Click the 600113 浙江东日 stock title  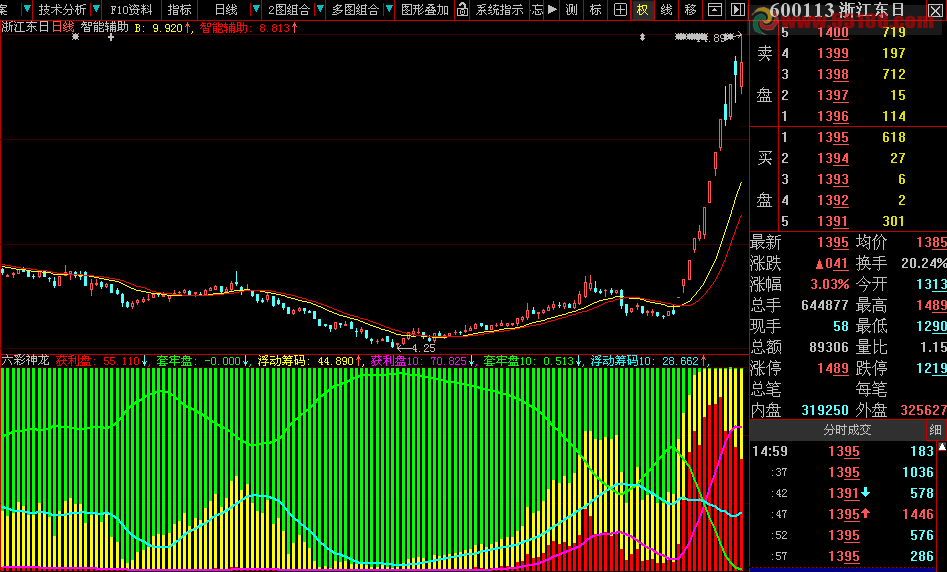tap(838, 10)
